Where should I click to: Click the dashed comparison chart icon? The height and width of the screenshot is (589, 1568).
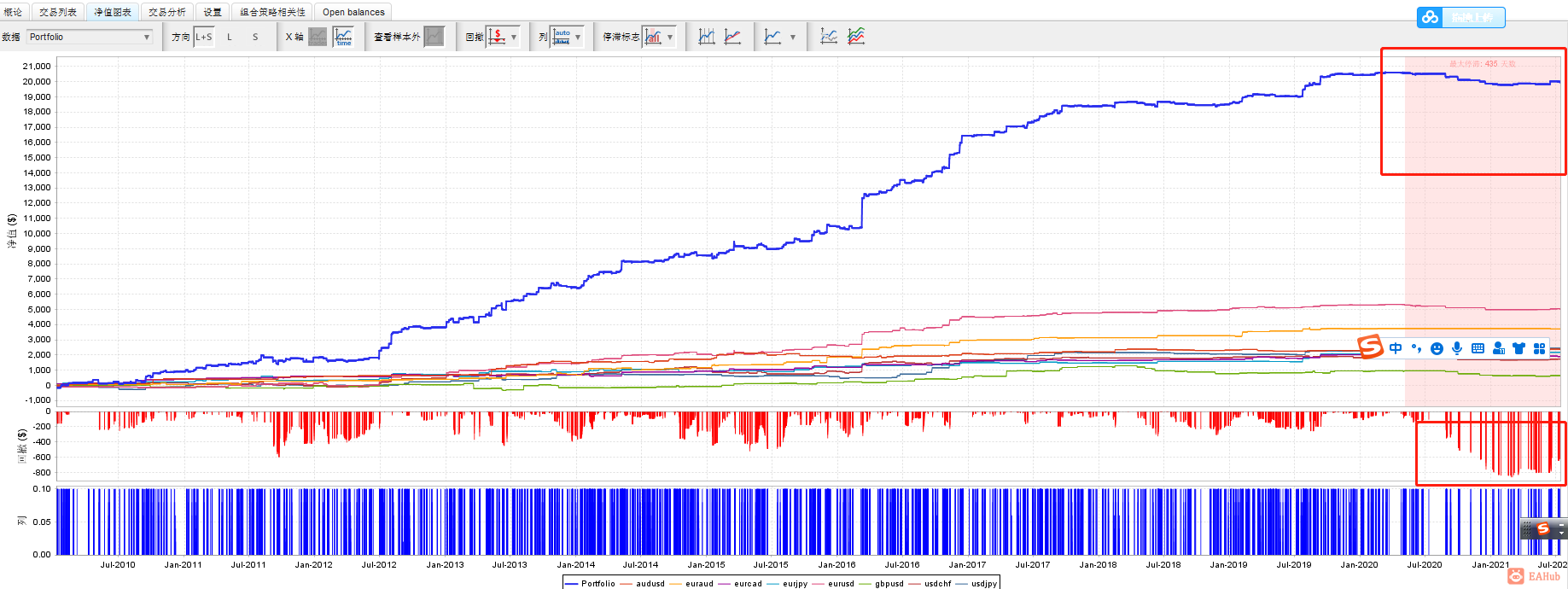[x=829, y=37]
